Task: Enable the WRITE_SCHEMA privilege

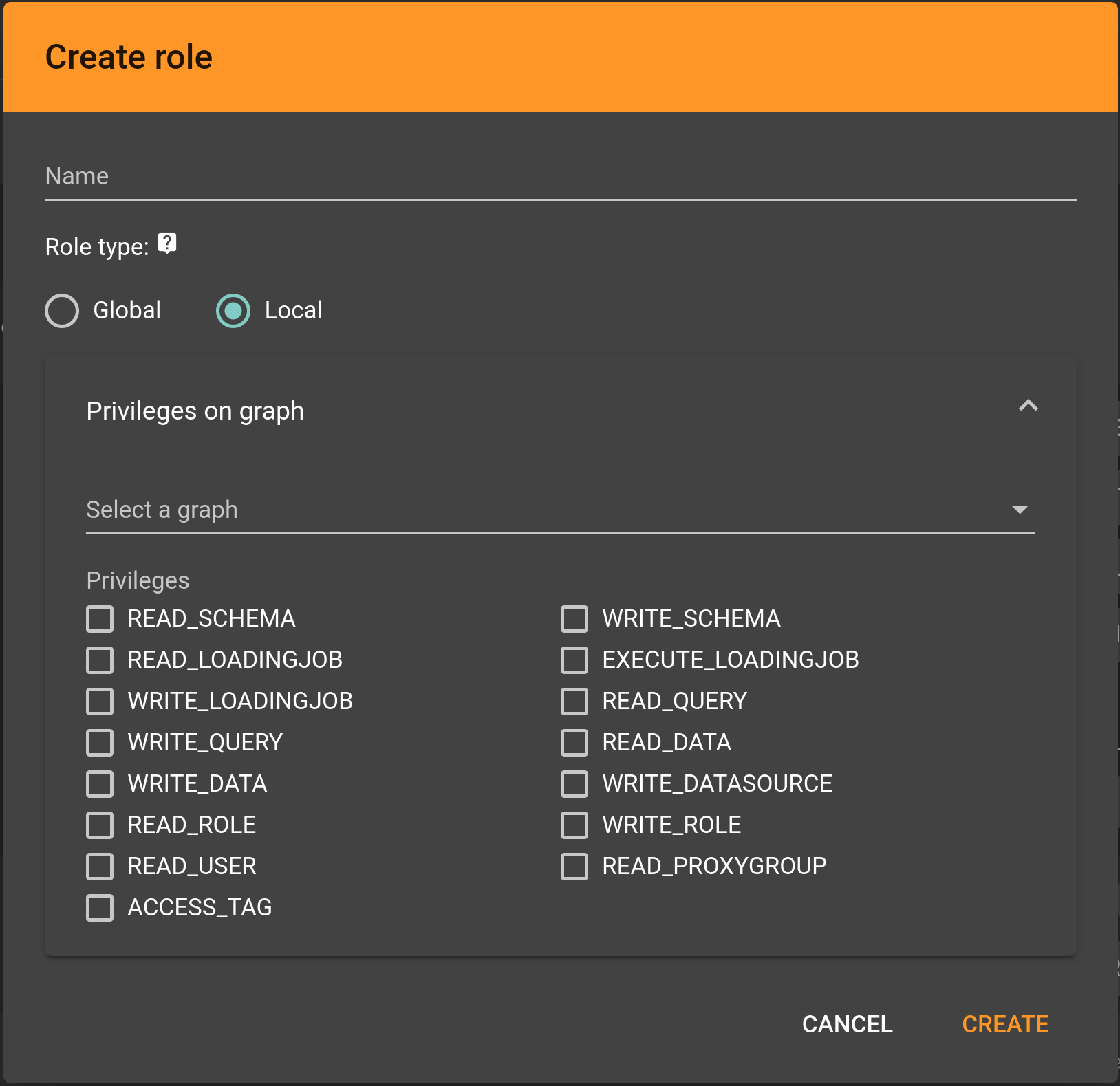Action: pos(575,618)
